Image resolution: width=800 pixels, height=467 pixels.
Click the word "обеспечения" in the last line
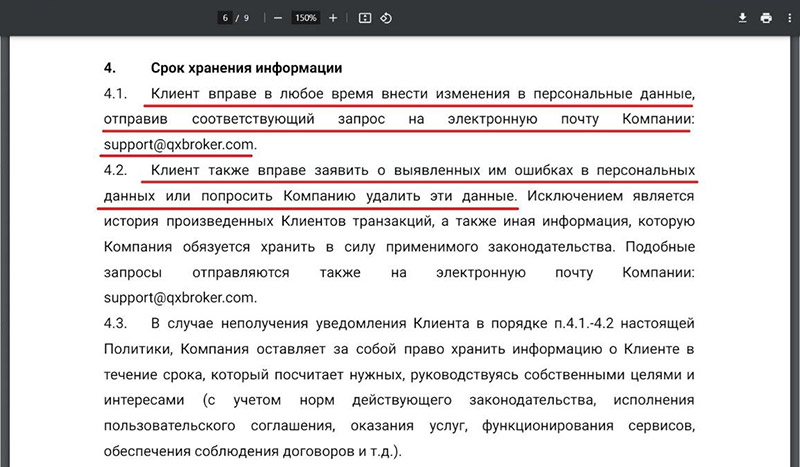click(x=146, y=451)
